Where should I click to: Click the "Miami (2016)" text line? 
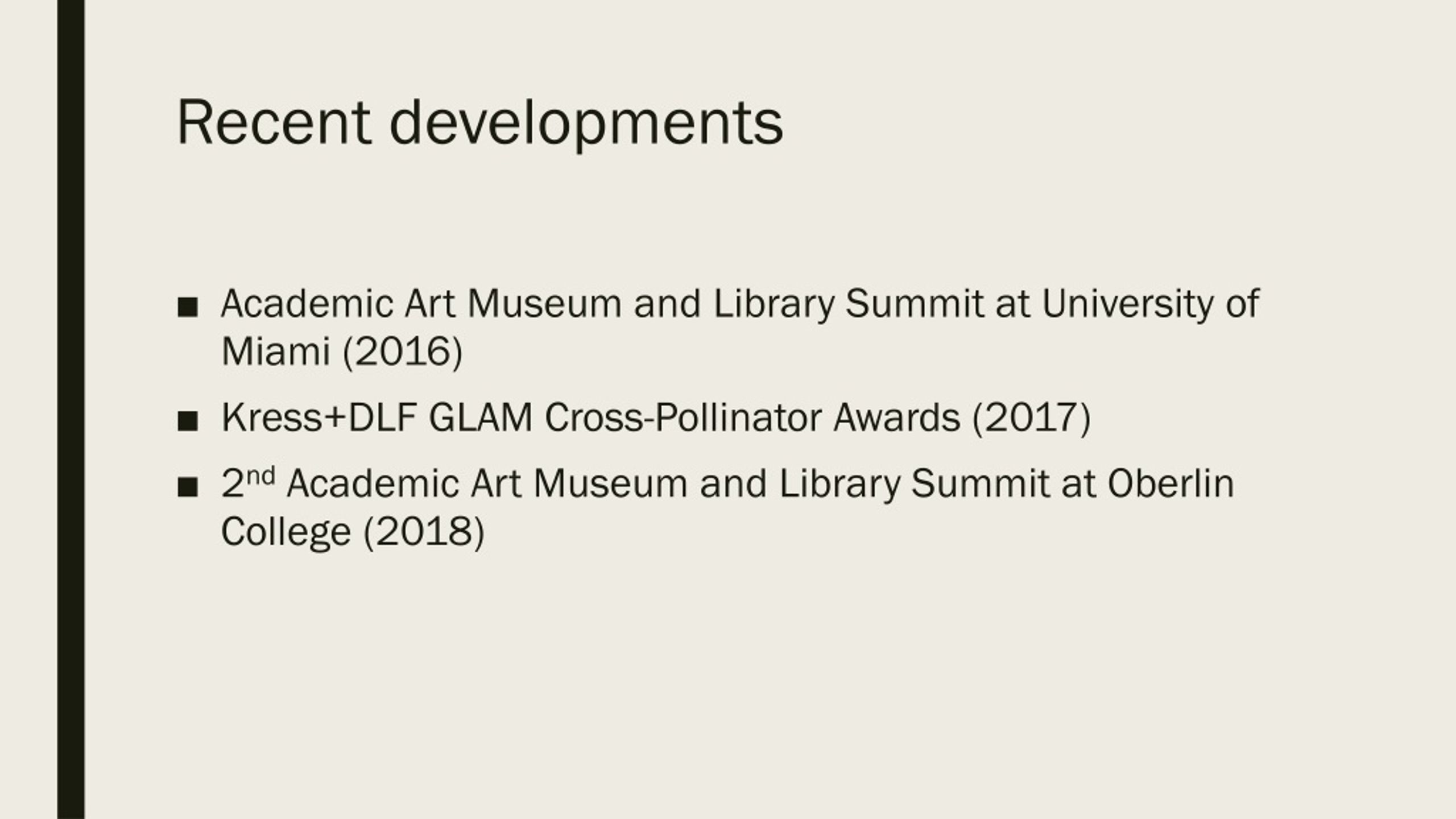[342, 351]
